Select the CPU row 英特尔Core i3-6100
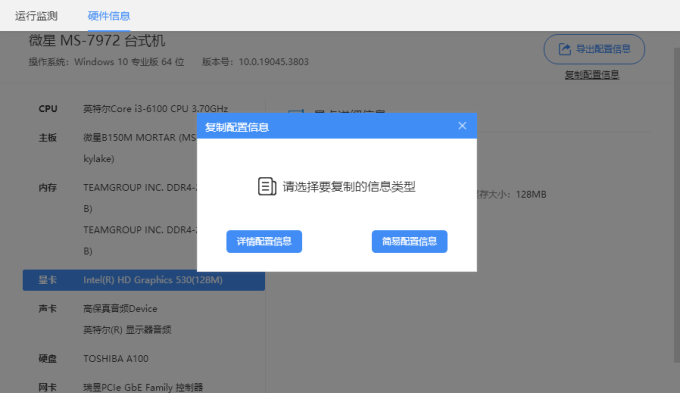This screenshot has height=393, width=680. point(144,108)
